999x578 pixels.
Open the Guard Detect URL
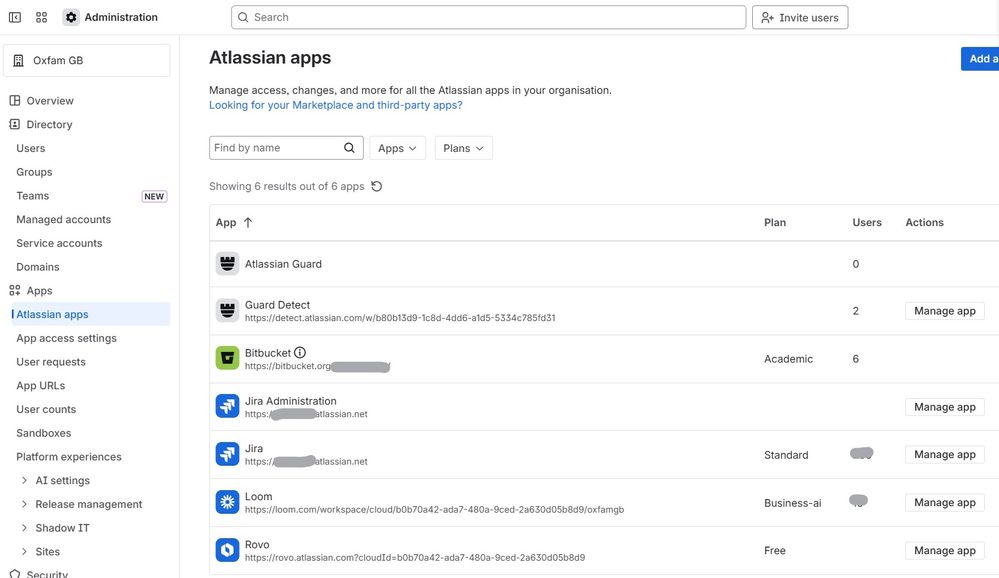400,318
